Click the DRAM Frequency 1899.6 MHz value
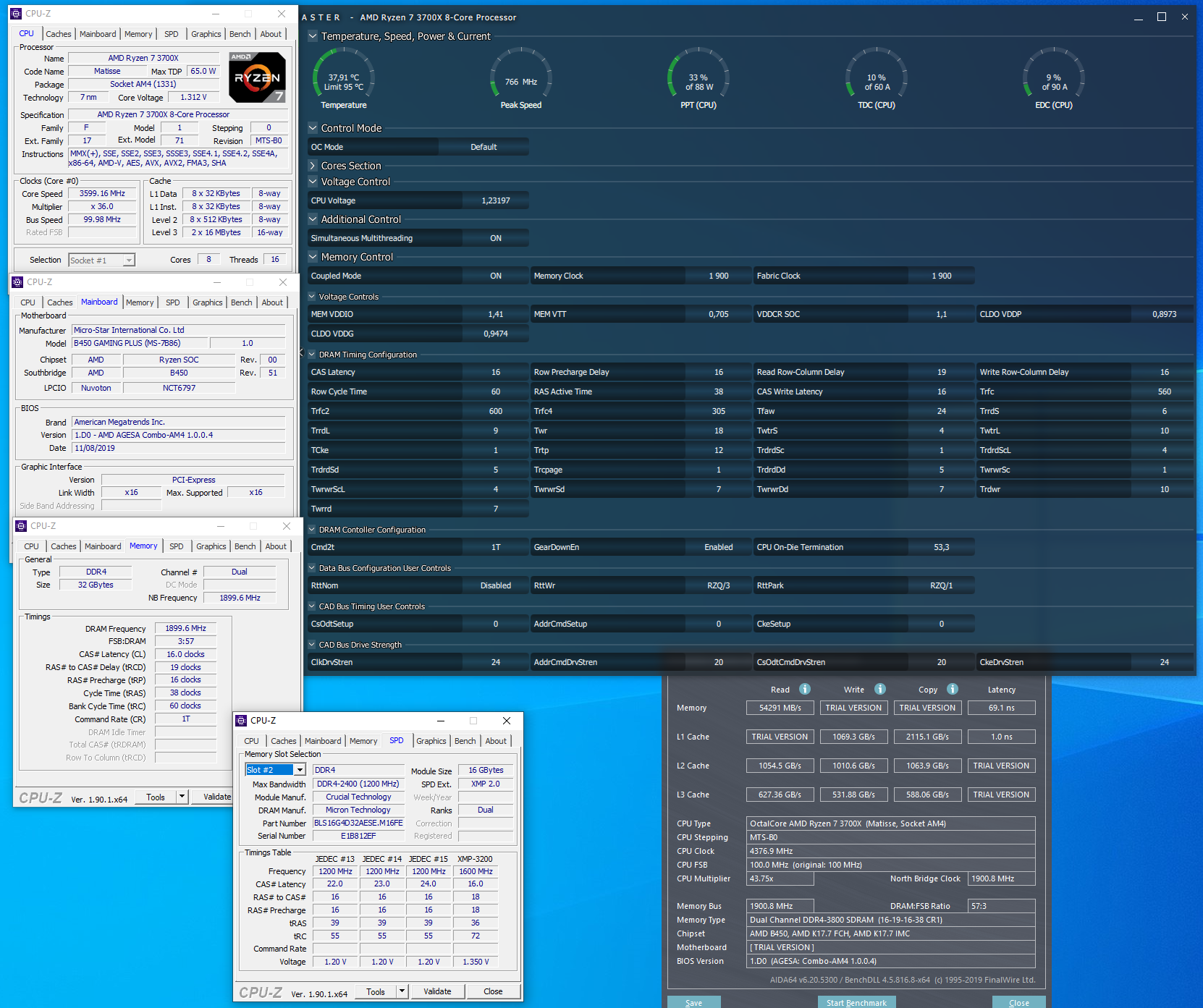The width and height of the screenshot is (1203, 1008). (185, 628)
